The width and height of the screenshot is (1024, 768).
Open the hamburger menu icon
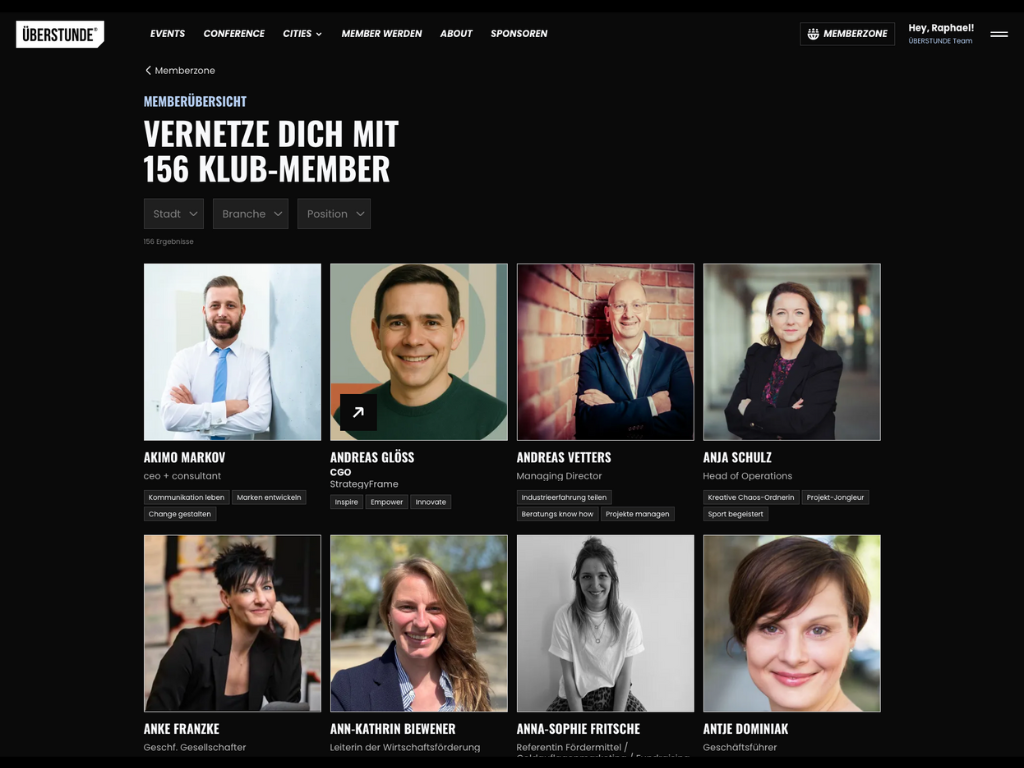pos(999,34)
